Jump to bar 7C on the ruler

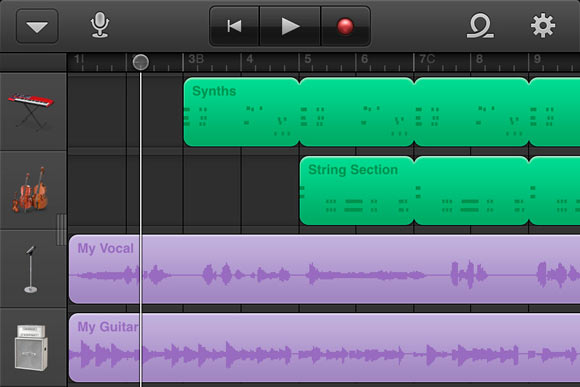click(x=427, y=59)
